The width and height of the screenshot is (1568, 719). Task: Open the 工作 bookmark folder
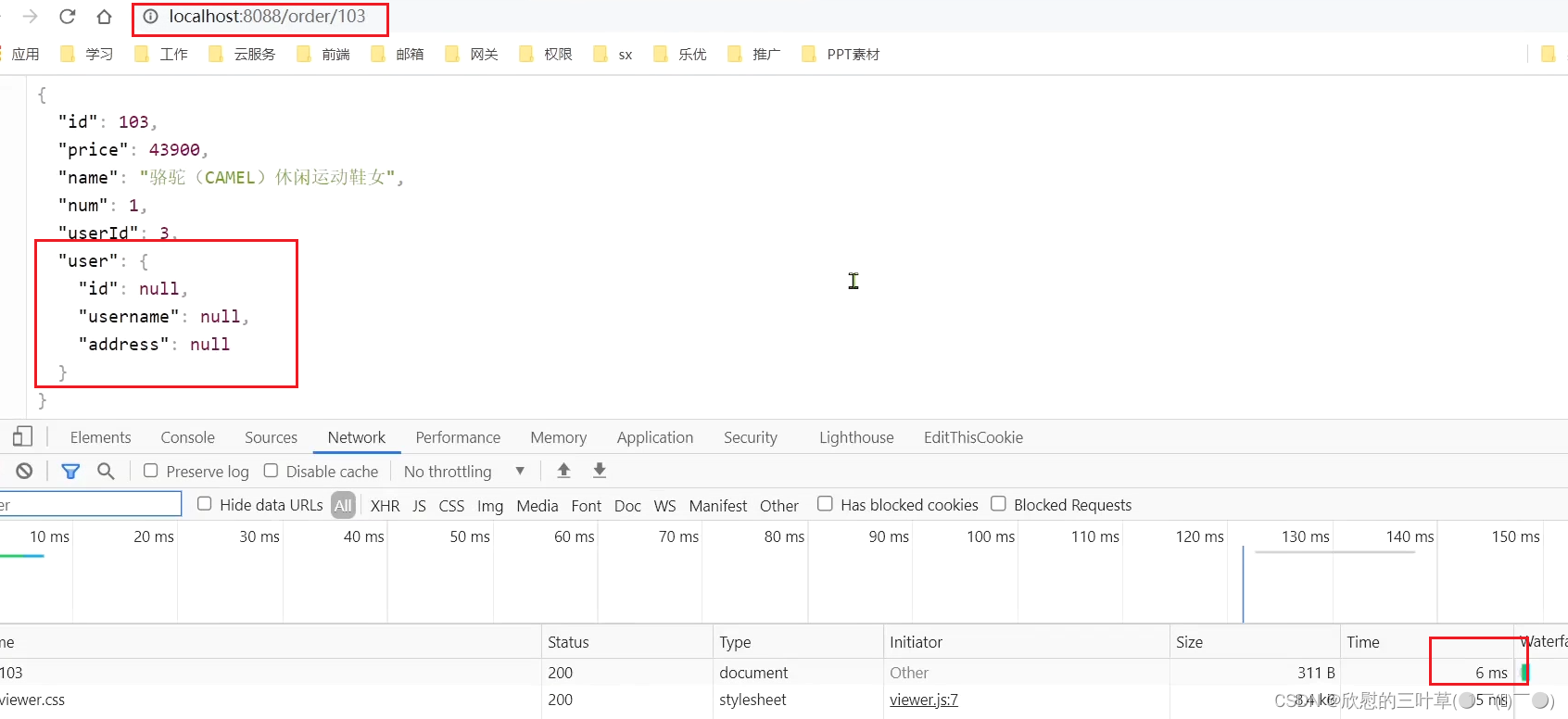[161, 54]
